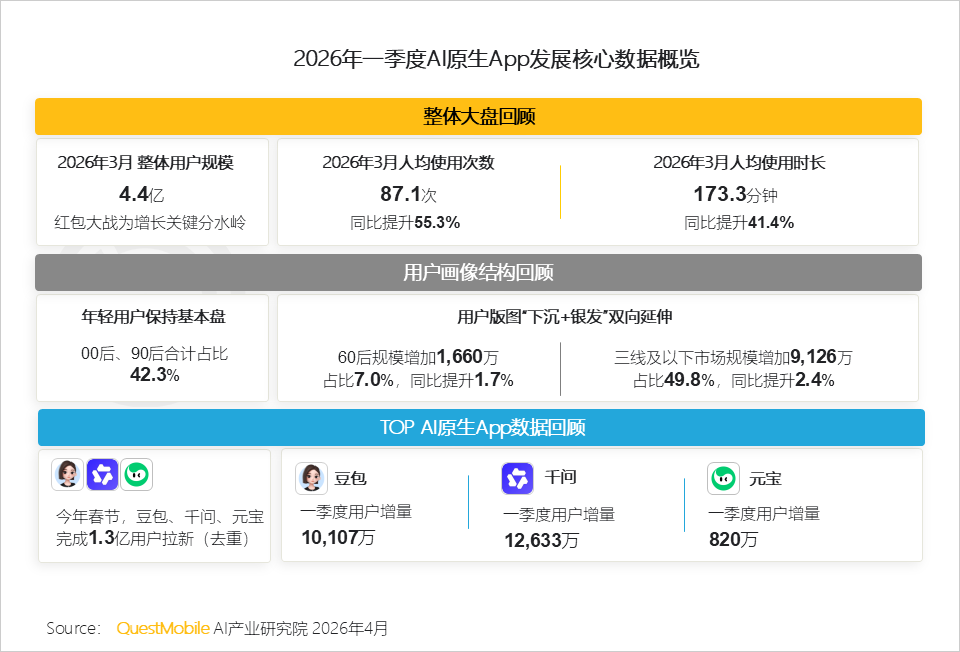Click the small green 元宝 icon in the left card

click(x=137, y=474)
